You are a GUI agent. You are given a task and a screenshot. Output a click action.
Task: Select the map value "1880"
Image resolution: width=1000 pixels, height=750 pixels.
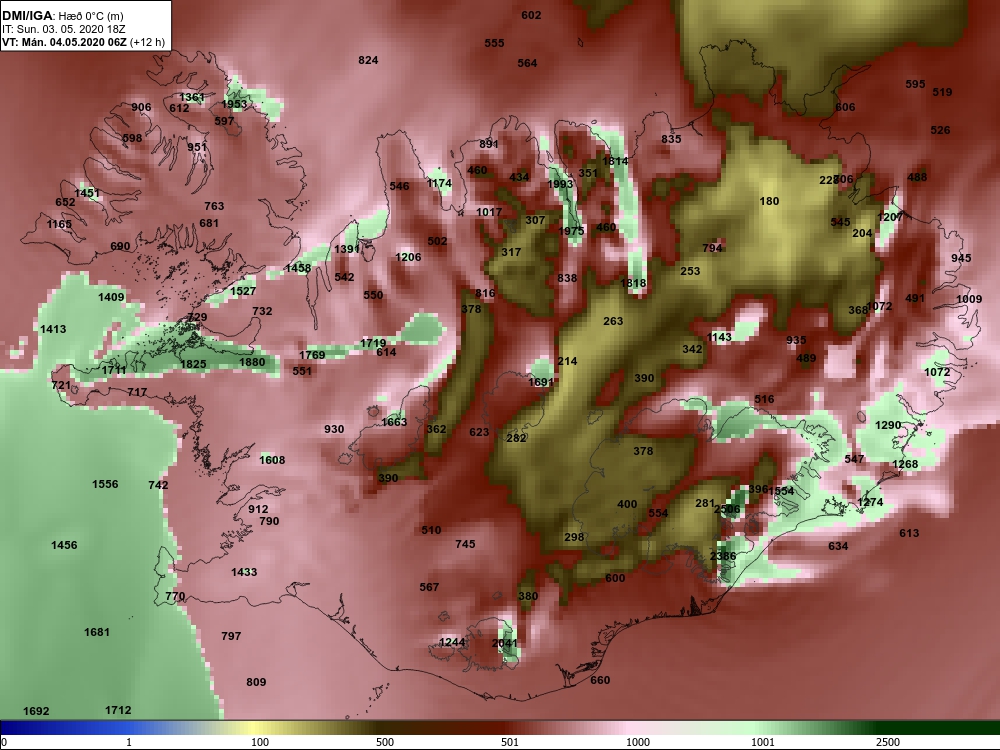pos(252,362)
